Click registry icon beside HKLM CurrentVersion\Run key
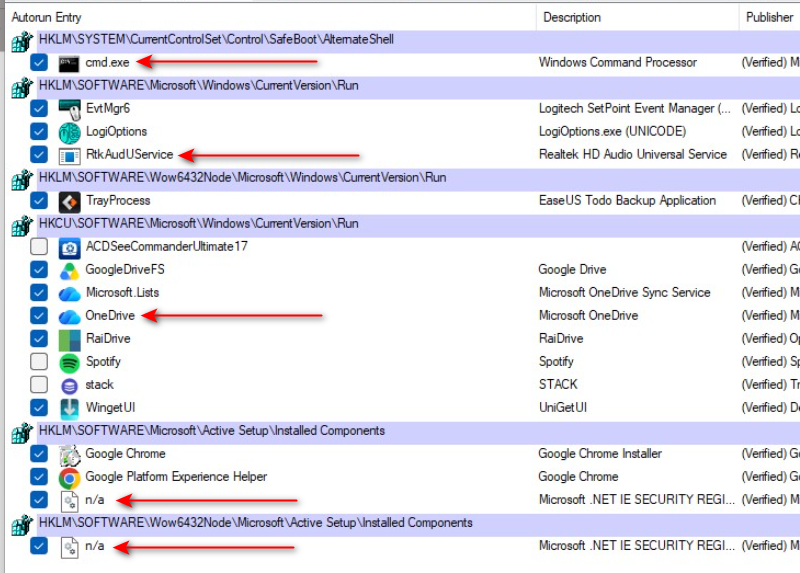The image size is (800, 573). (22, 88)
